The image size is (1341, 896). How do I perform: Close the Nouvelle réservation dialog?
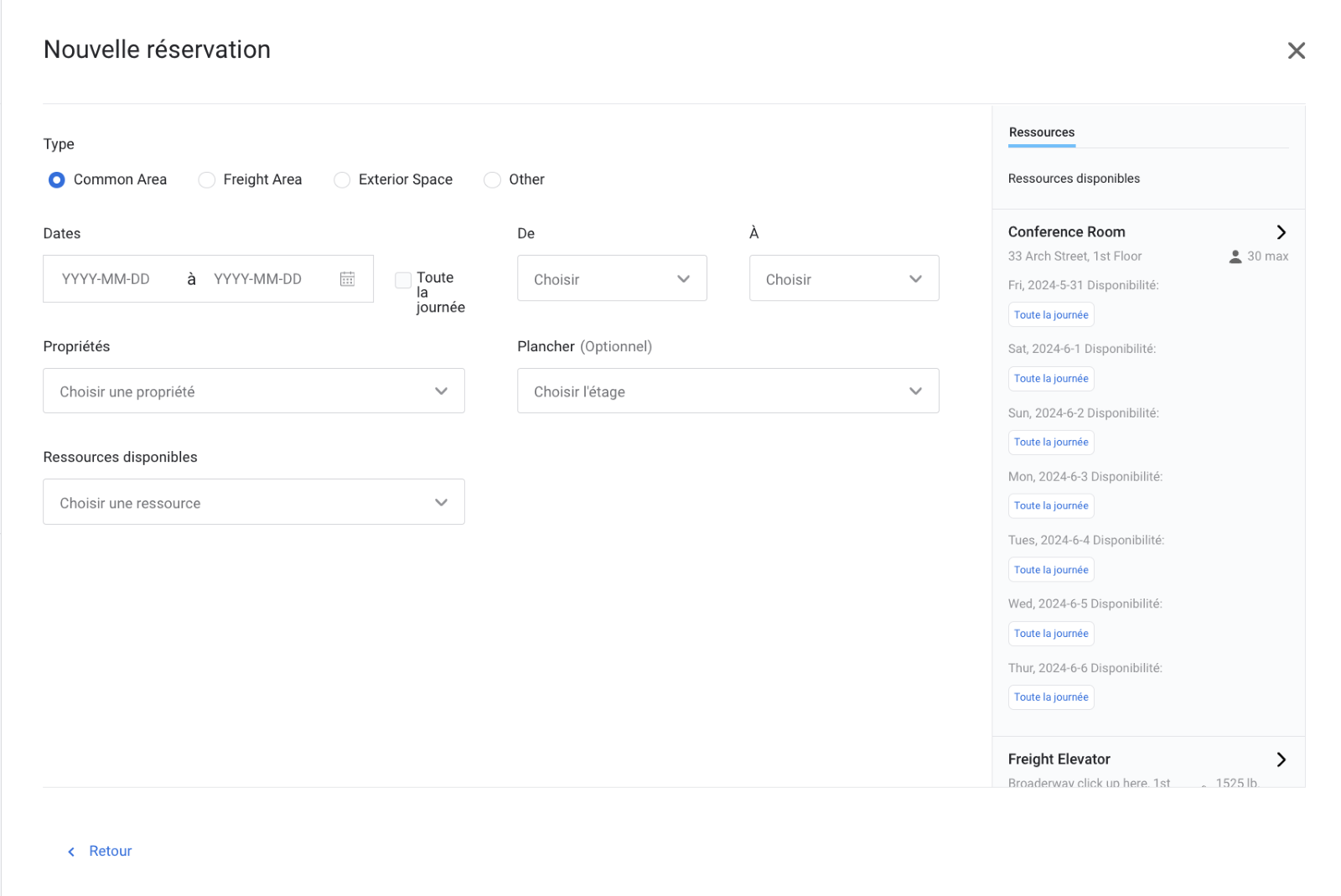tap(1296, 51)
